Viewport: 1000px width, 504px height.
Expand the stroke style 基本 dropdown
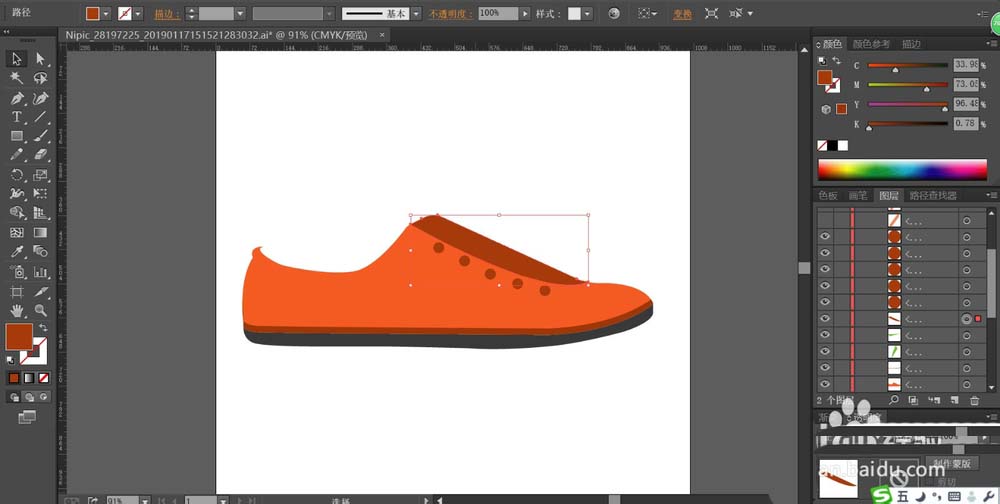tap(417, 14)
